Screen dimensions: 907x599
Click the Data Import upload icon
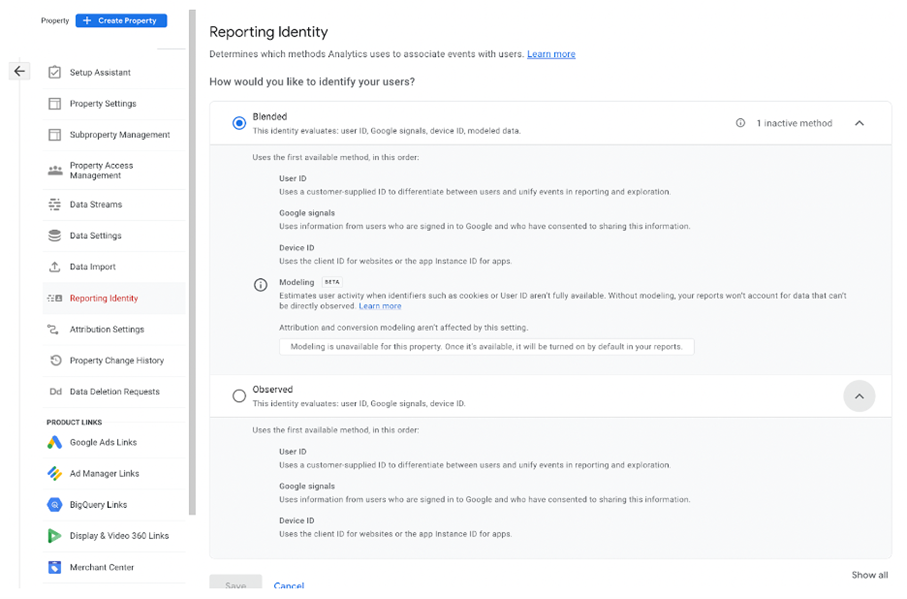coord(54,267)
